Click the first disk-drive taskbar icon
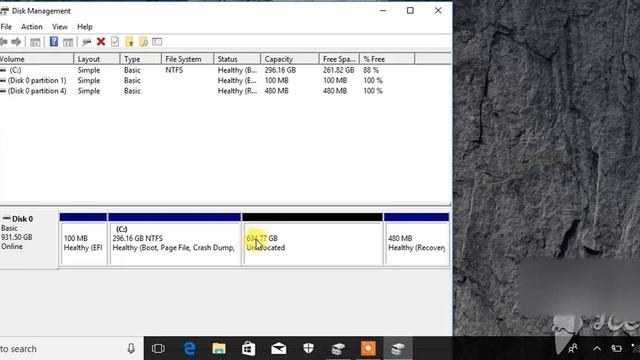The height and width of the screenshot is (360, 640). point(338,349)
